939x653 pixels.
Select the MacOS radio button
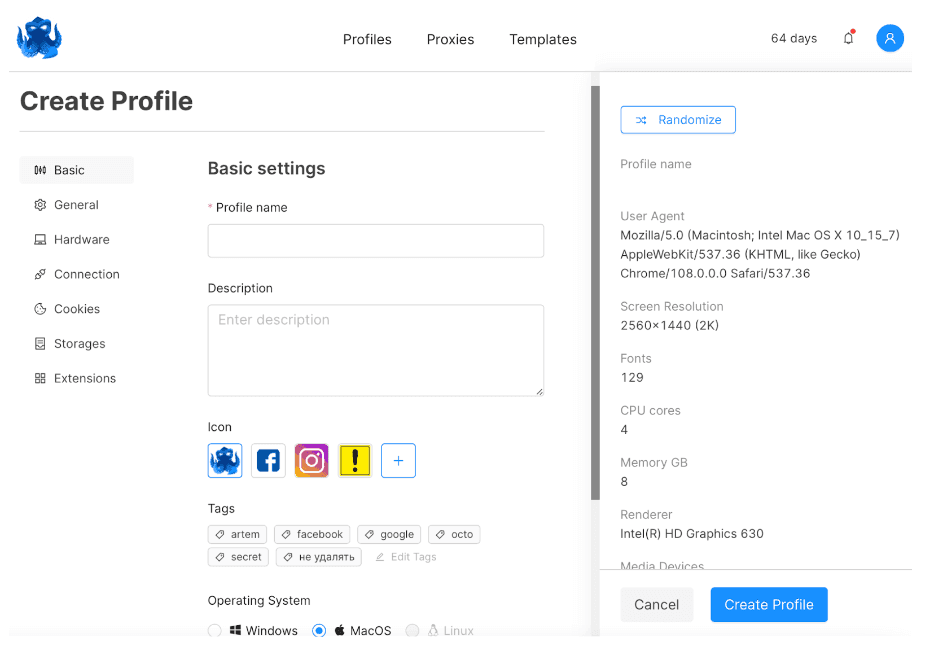tap(319, 631)
